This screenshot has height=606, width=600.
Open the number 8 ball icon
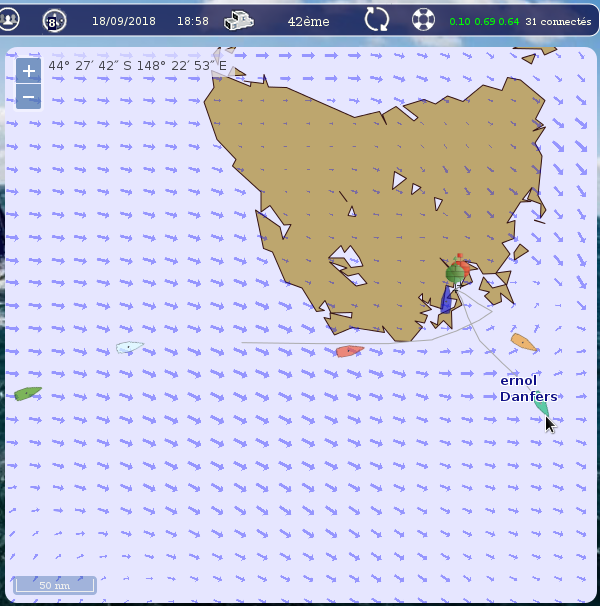(x=53, y=20)
